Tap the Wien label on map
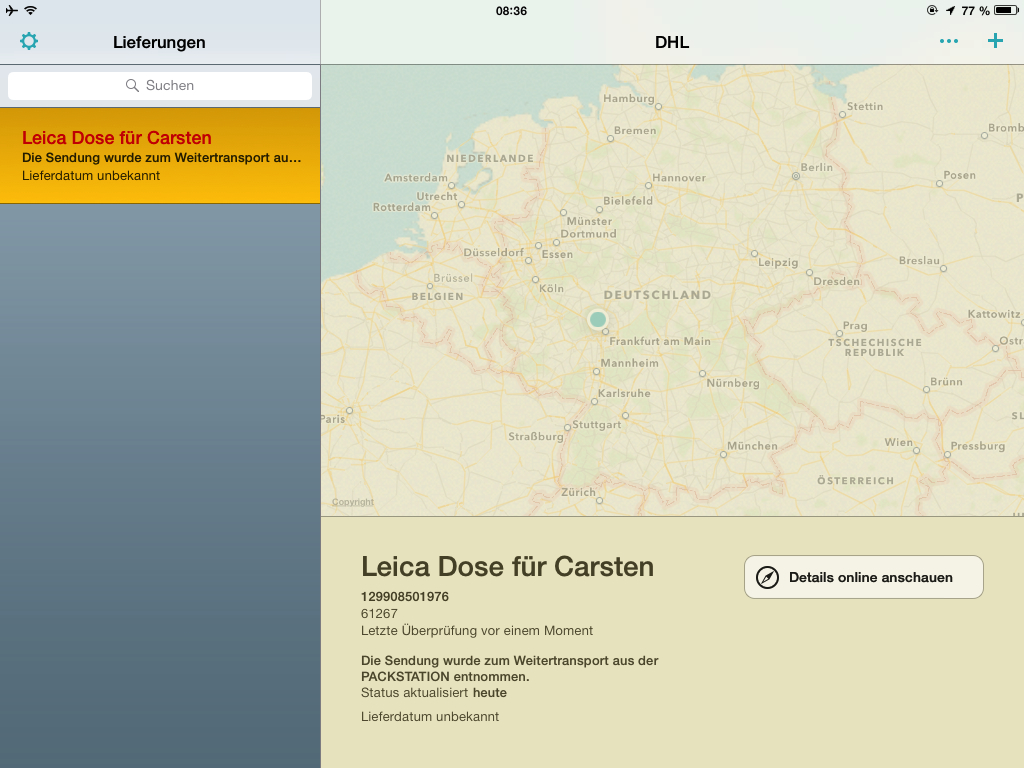The width and height of the screenshot is (1024, 768). coord(899,442)
